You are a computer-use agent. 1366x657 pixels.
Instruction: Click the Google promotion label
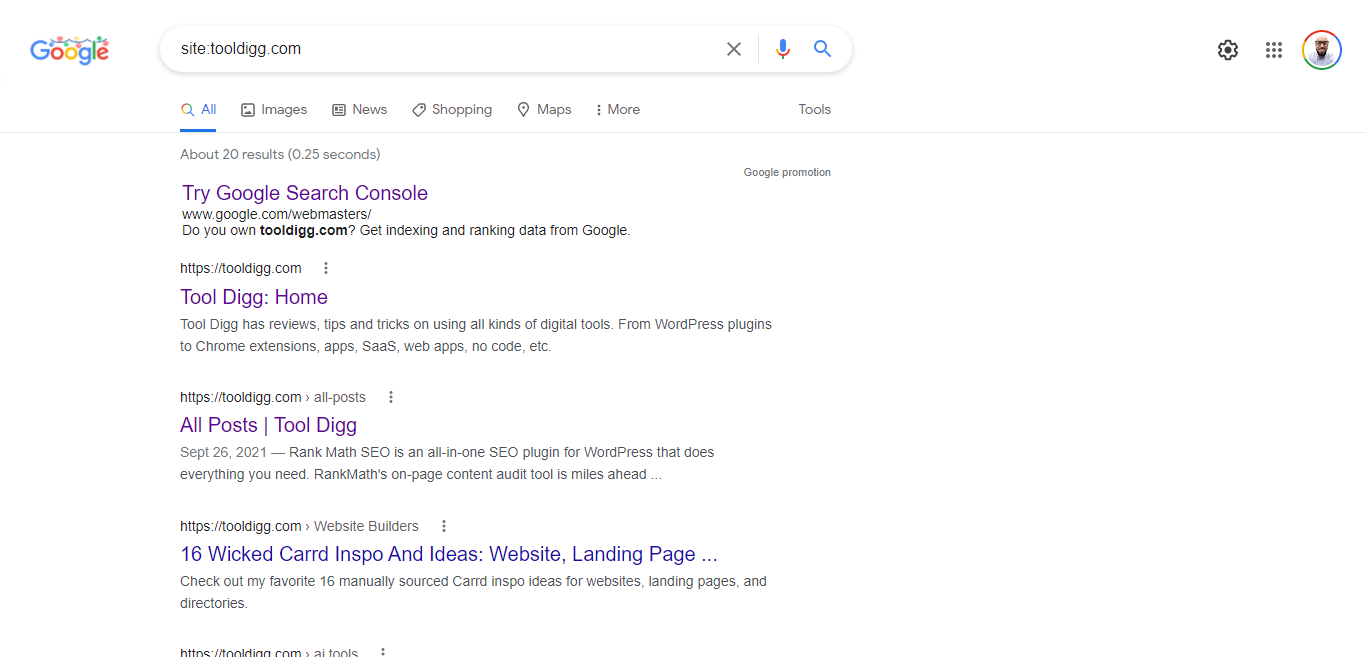coord(787,172)
